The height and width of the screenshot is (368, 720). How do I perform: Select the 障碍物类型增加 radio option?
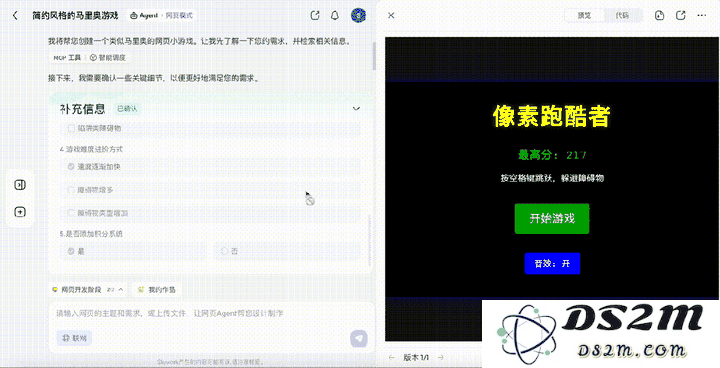pyautogui.click(x=71, y=213)
